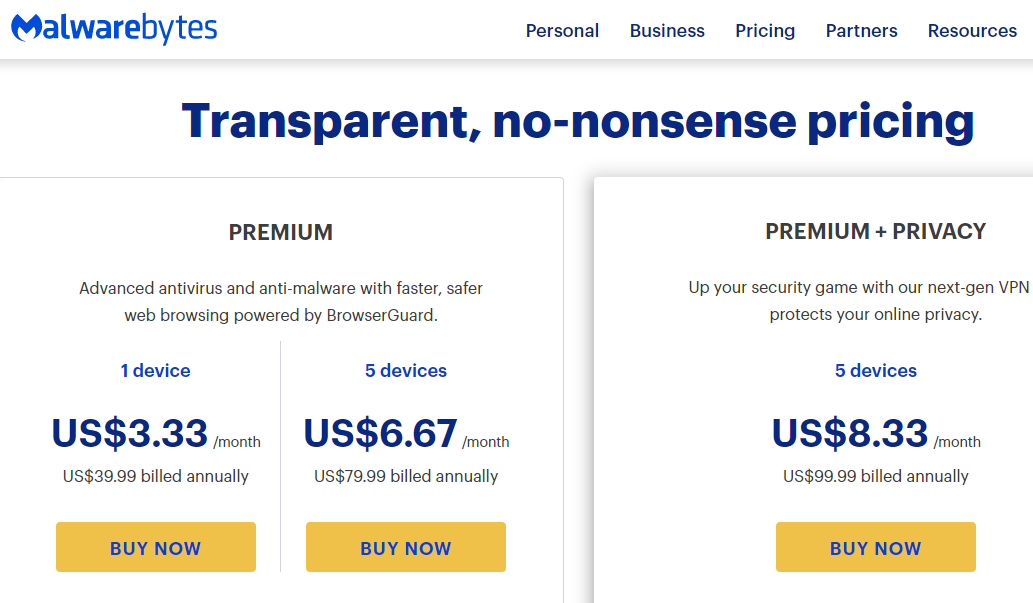1033x603 pixels.
Task: Select Premium 5 devices option
Action: (406, 370)
